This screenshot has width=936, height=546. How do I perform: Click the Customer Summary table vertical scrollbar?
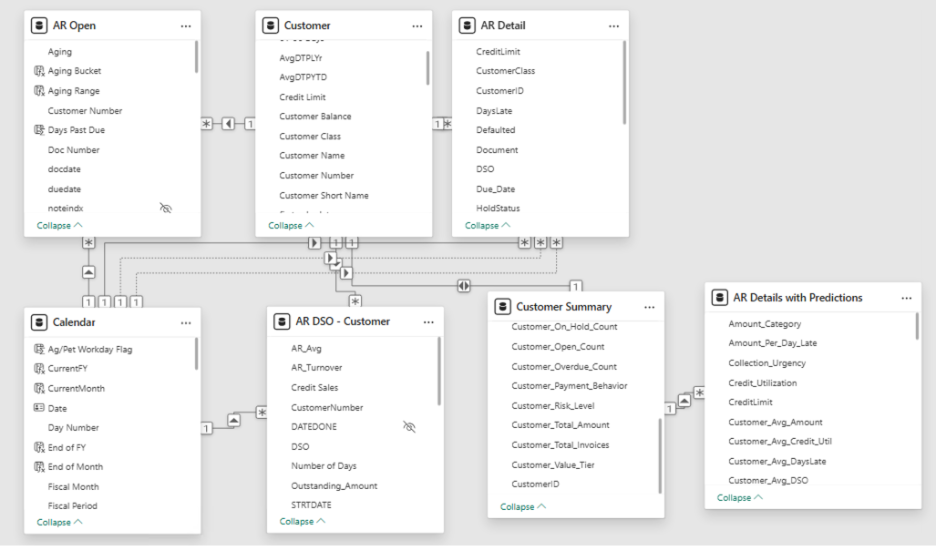659,455
